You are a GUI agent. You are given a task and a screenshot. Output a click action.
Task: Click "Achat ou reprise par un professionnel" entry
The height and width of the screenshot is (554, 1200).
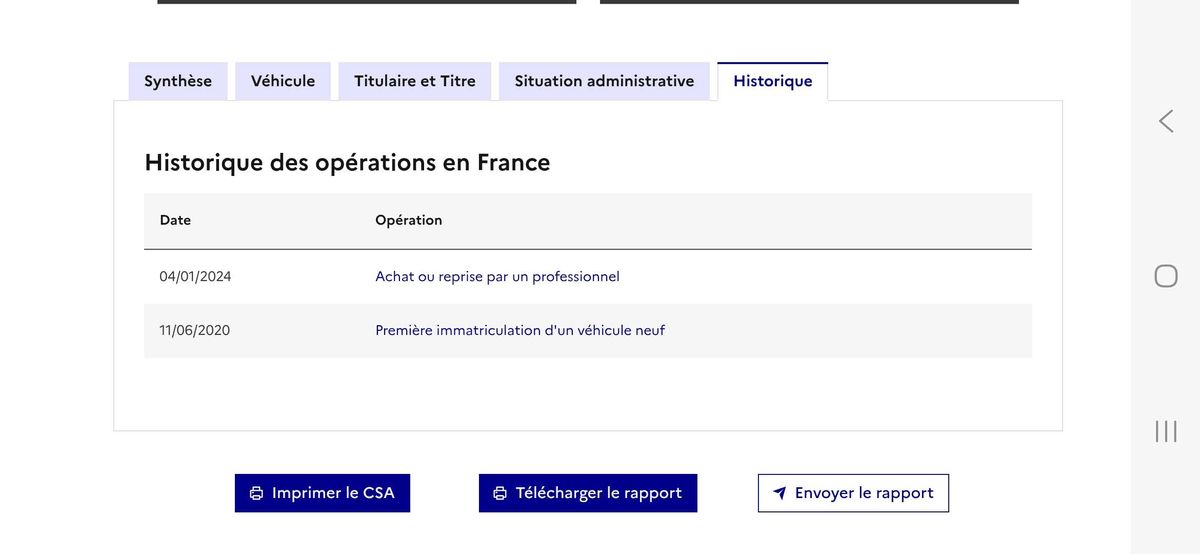point(497,276)
